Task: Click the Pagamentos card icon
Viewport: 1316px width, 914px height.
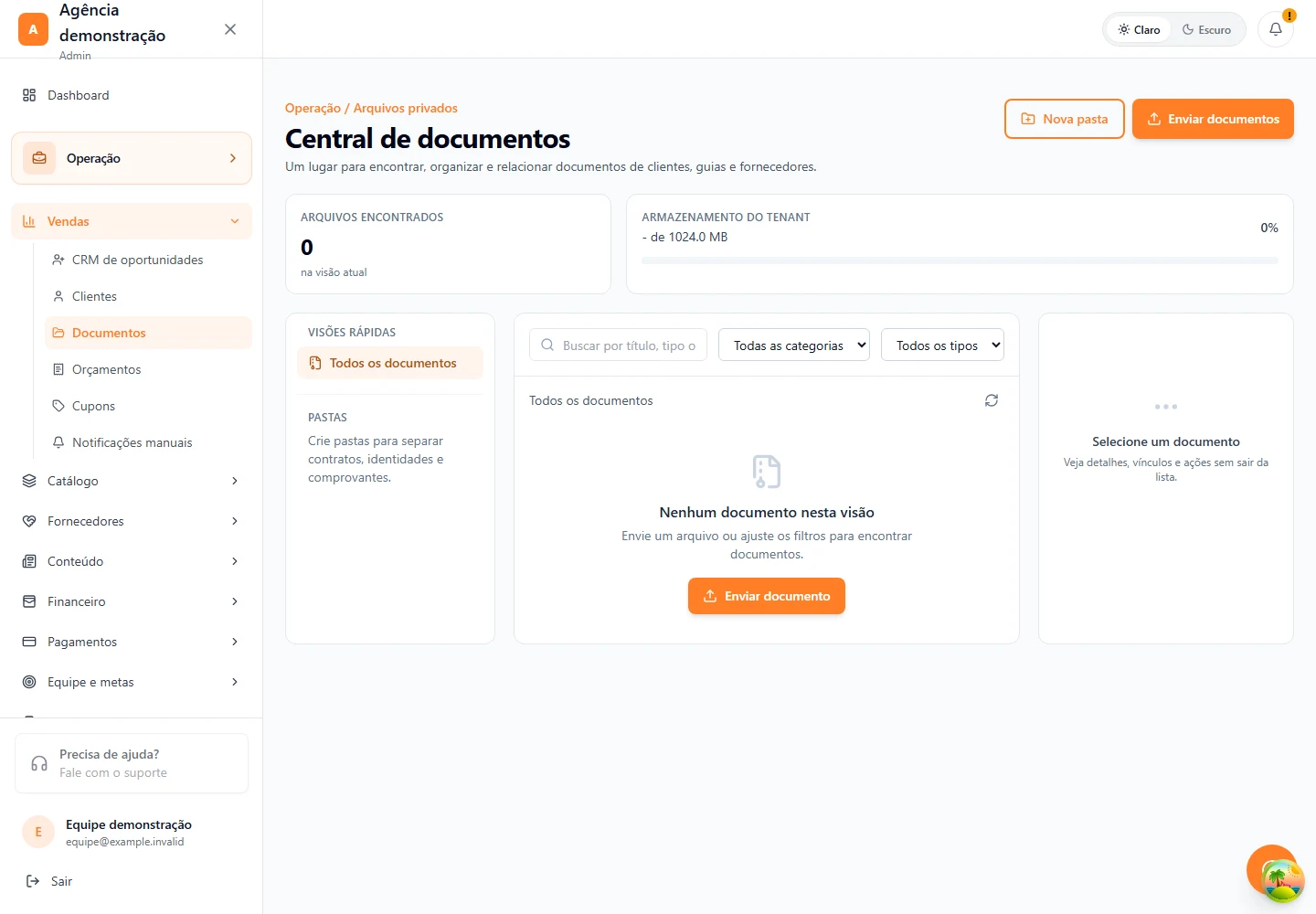Action: 29,642
